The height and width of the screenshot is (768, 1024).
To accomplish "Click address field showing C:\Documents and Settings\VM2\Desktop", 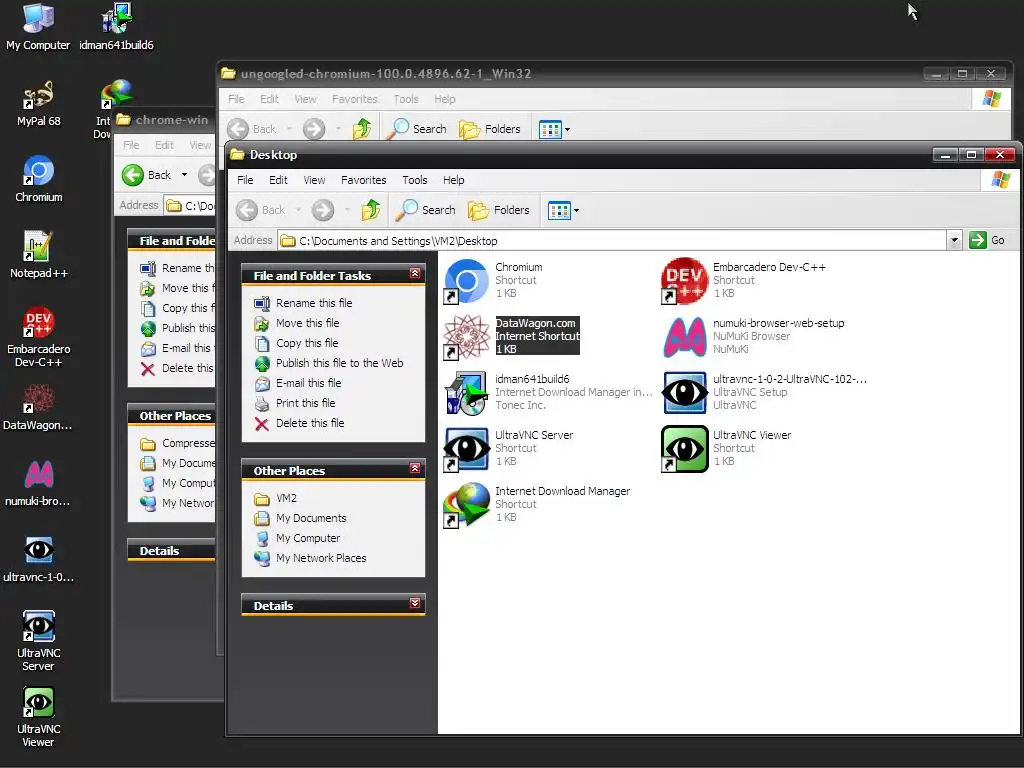I will 612,240.
